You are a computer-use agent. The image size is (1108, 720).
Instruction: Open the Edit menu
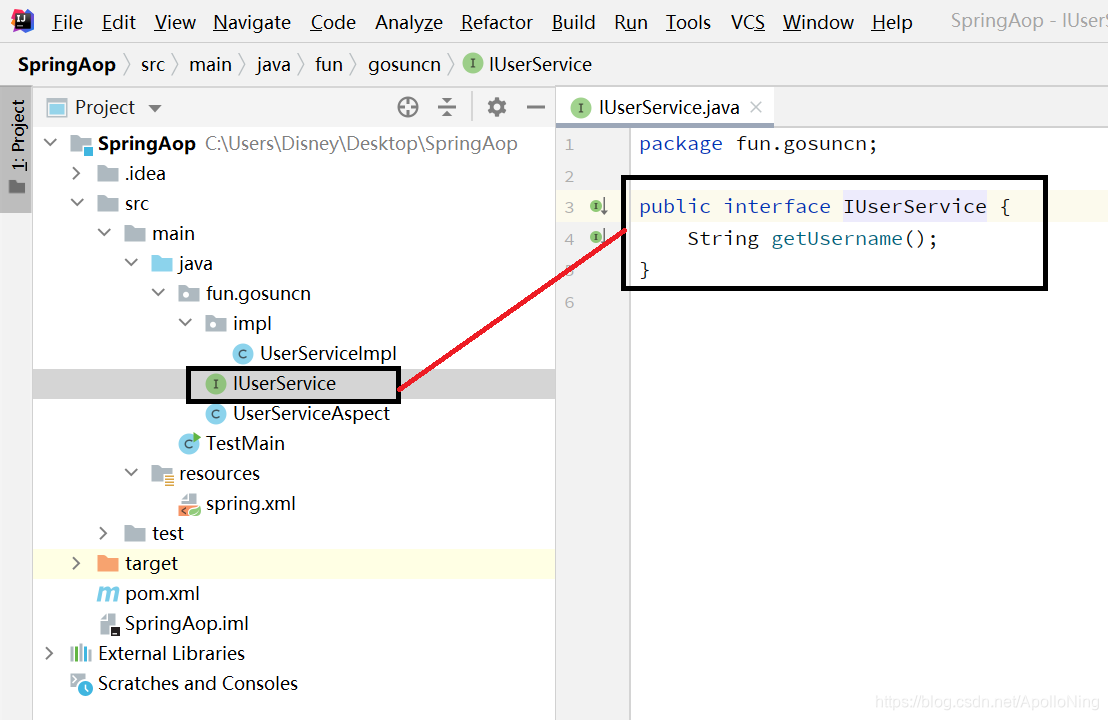tap(118, 23)
